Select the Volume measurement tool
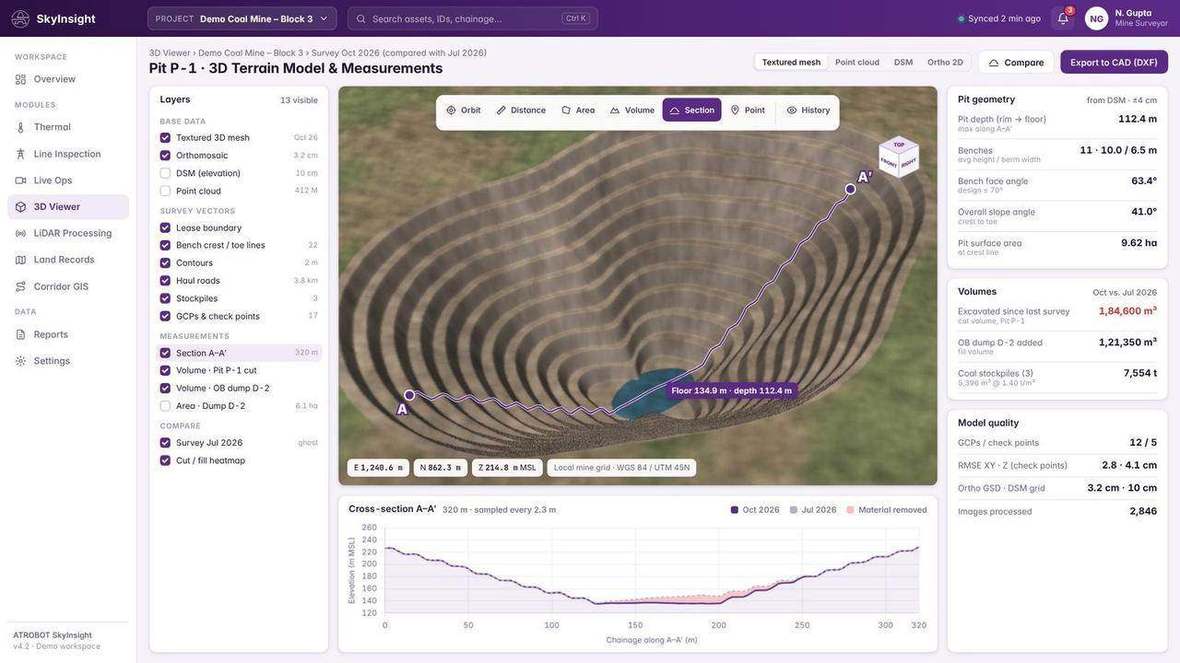 (632, 110)
